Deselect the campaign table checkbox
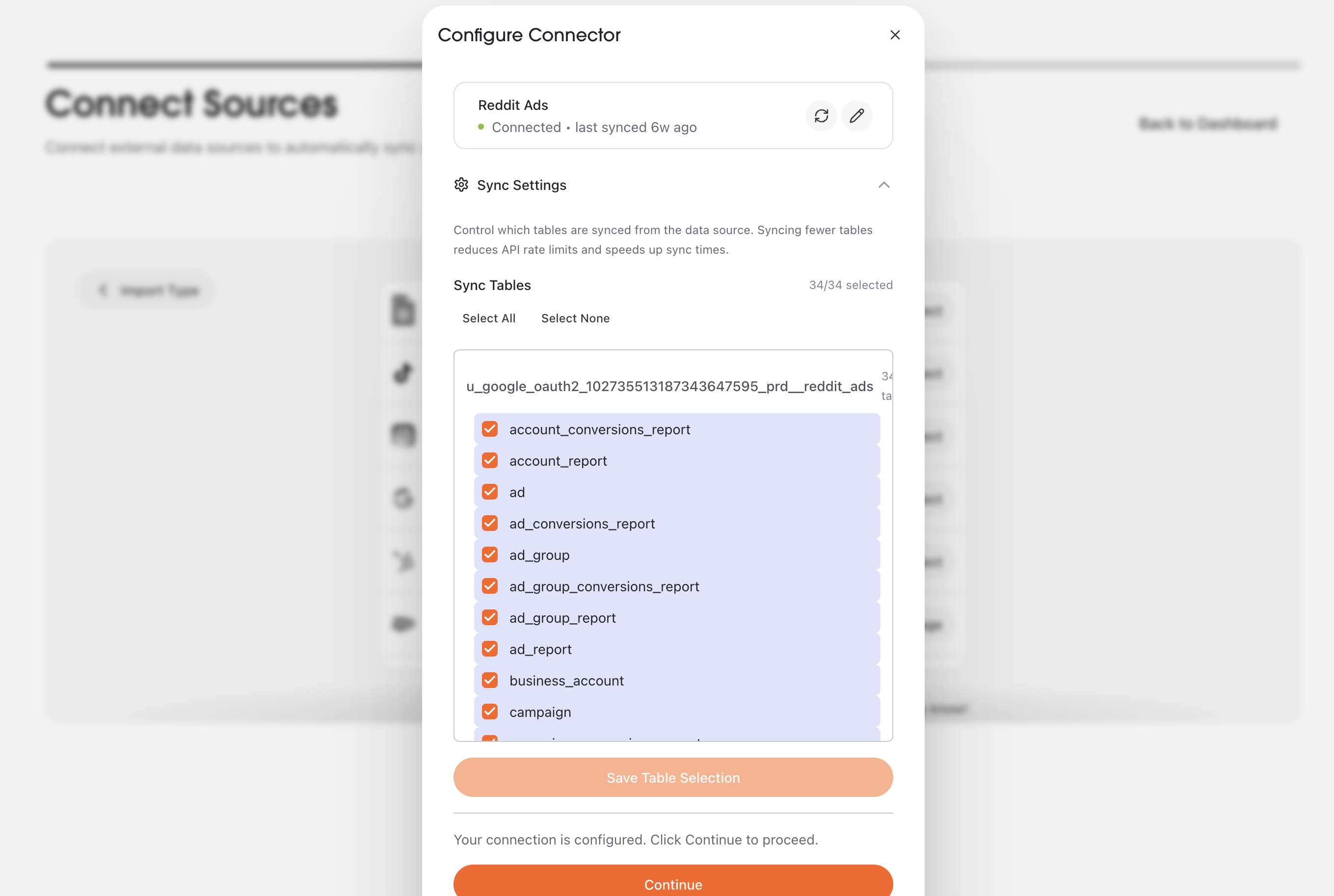This screenshot has height=896, width=1334. [x=489, y=712]
